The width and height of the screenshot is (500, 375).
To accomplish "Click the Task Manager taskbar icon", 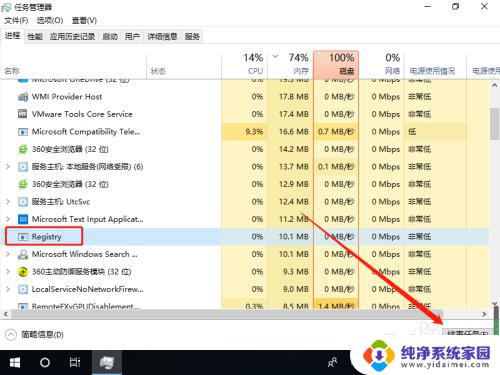I will pos(107,362).
